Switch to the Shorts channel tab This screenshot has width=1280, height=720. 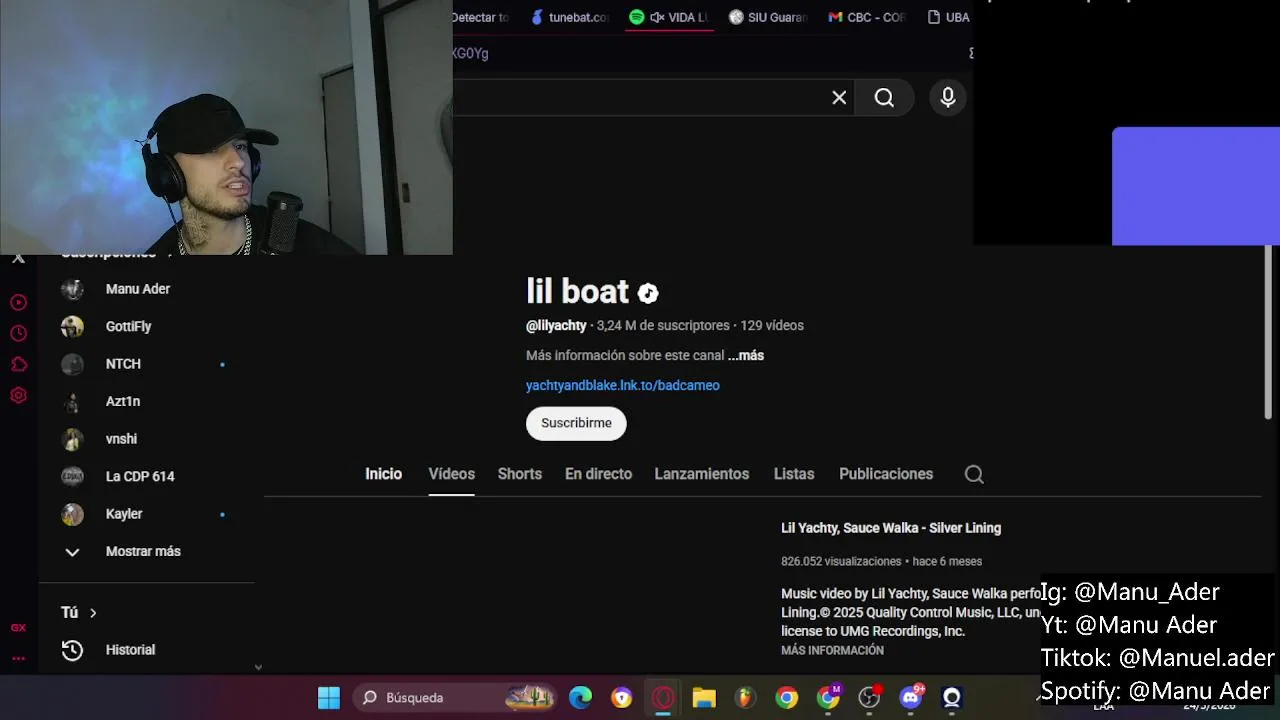tap(520, 474)
